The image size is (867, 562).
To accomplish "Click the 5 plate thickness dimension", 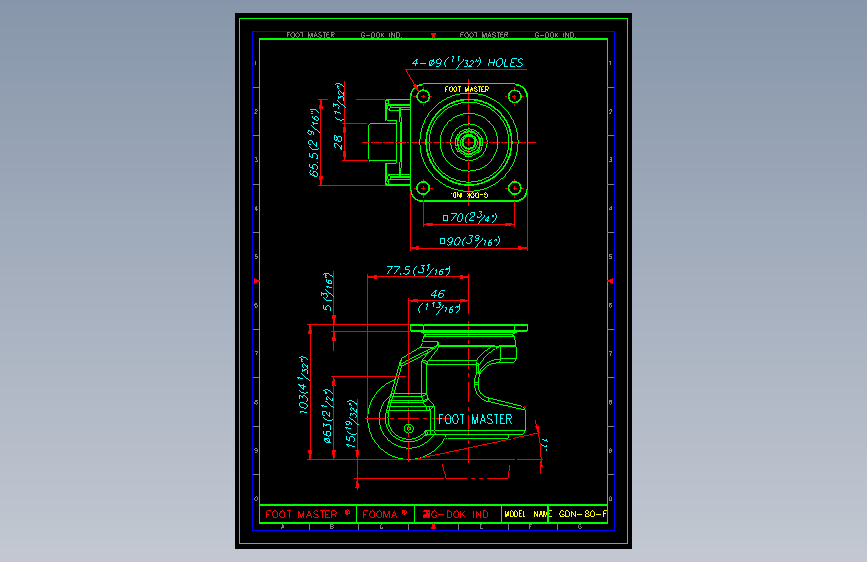I will [327, 291].
